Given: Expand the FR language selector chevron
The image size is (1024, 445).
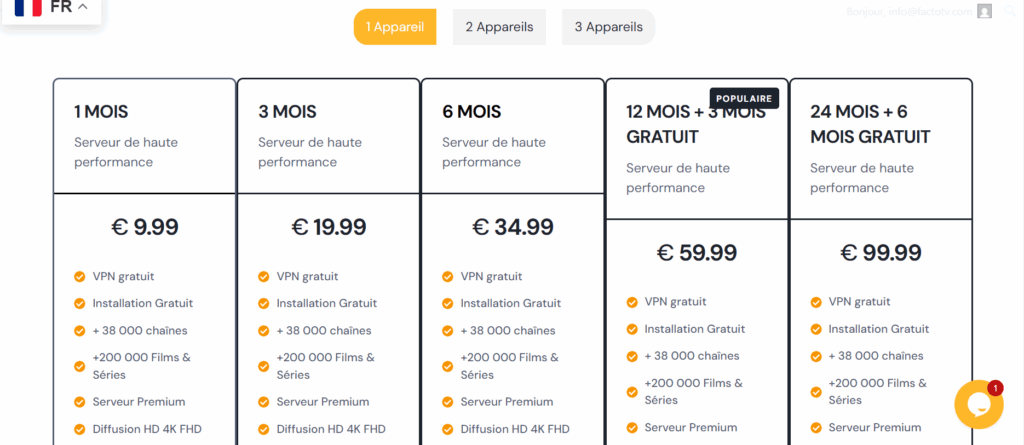Looking at the screenshot, I should tap(82, 7).
